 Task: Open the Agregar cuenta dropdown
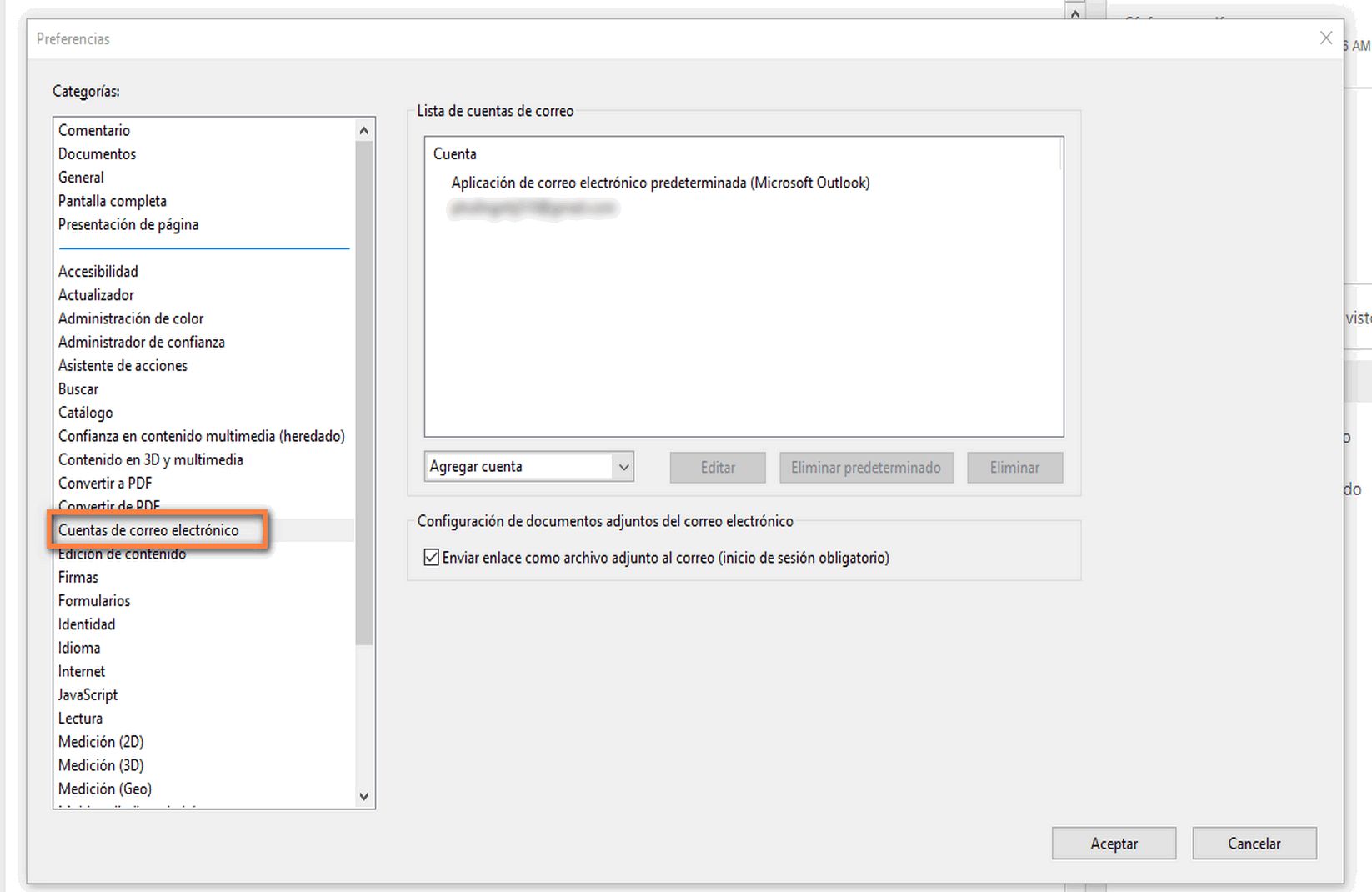tap(529, 467)
